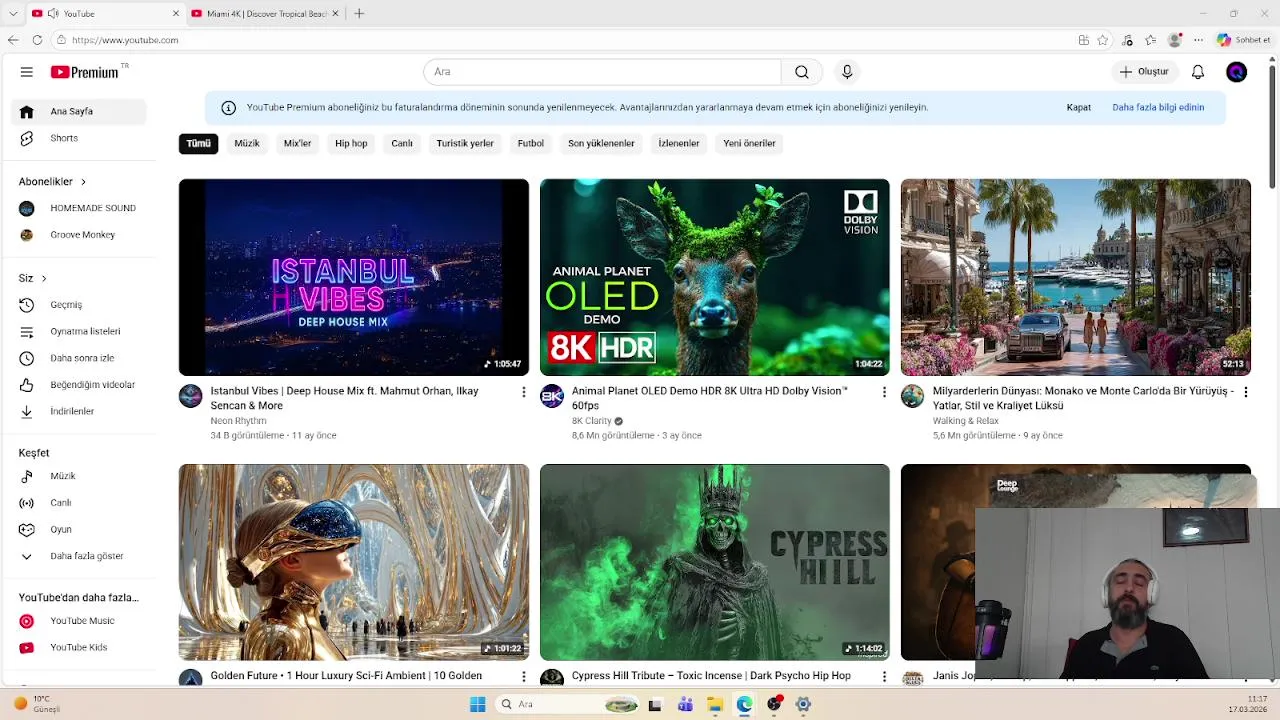Select the Son yüklenenler filter chip
1280x720 pixels.
click(601, 144)
